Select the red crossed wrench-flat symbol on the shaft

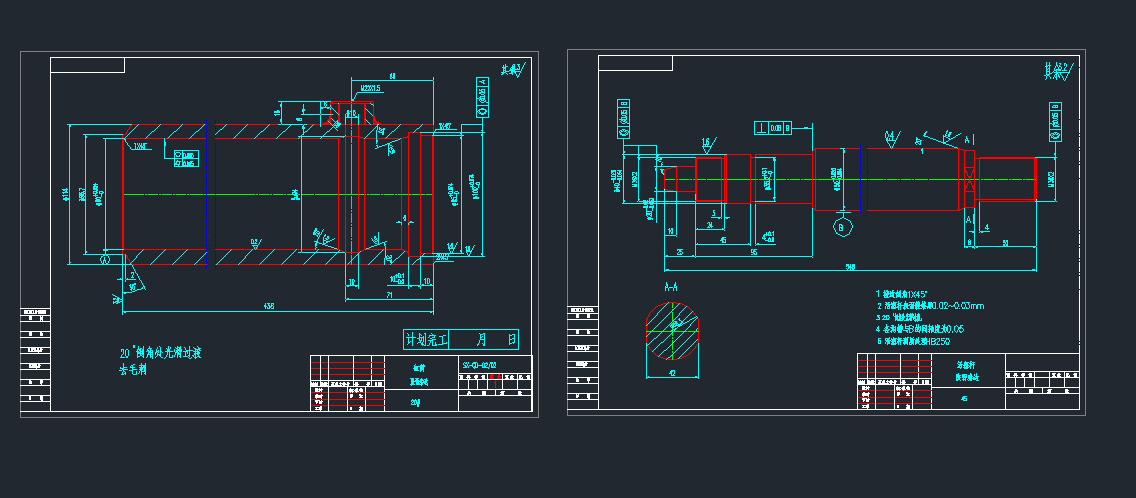968,180
